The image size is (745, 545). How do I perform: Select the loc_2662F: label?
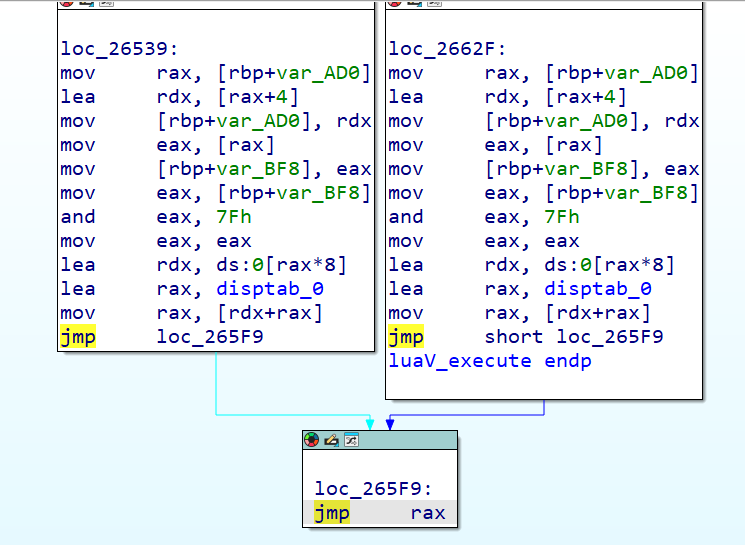(447, 49)
